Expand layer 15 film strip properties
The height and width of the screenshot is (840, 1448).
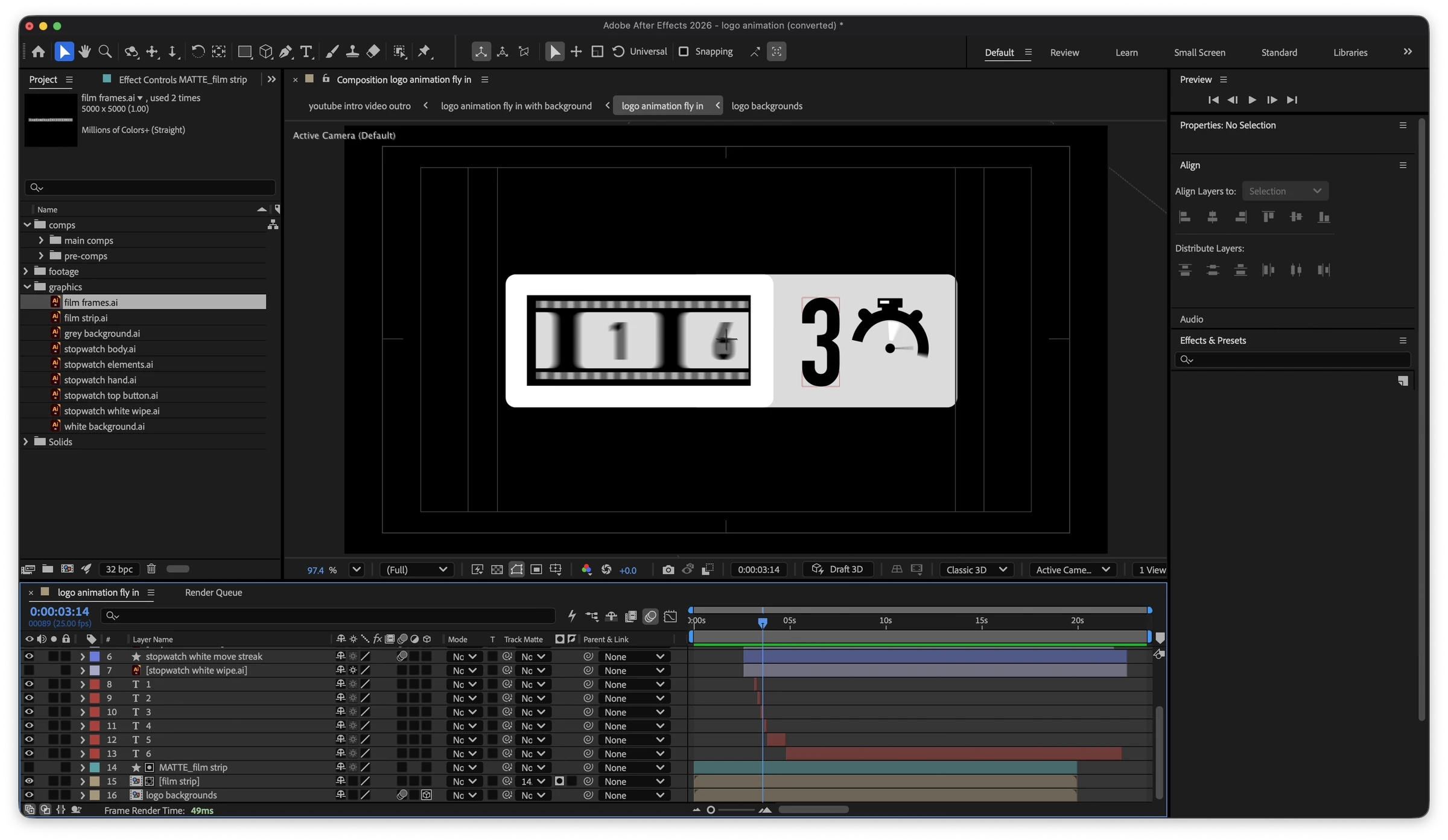[x=82, y=782]
